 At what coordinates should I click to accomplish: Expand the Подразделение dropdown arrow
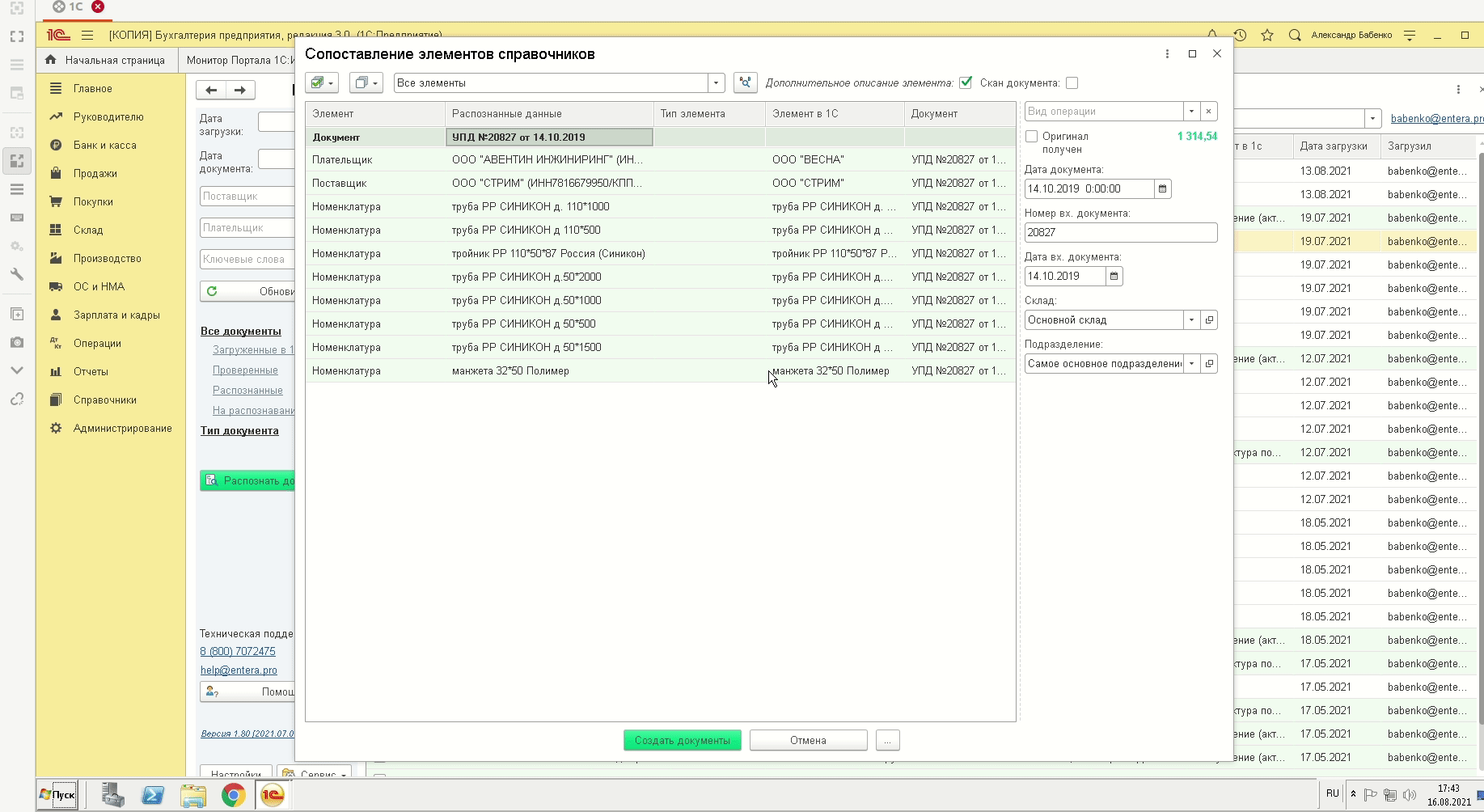click(x=1191, y=363)
